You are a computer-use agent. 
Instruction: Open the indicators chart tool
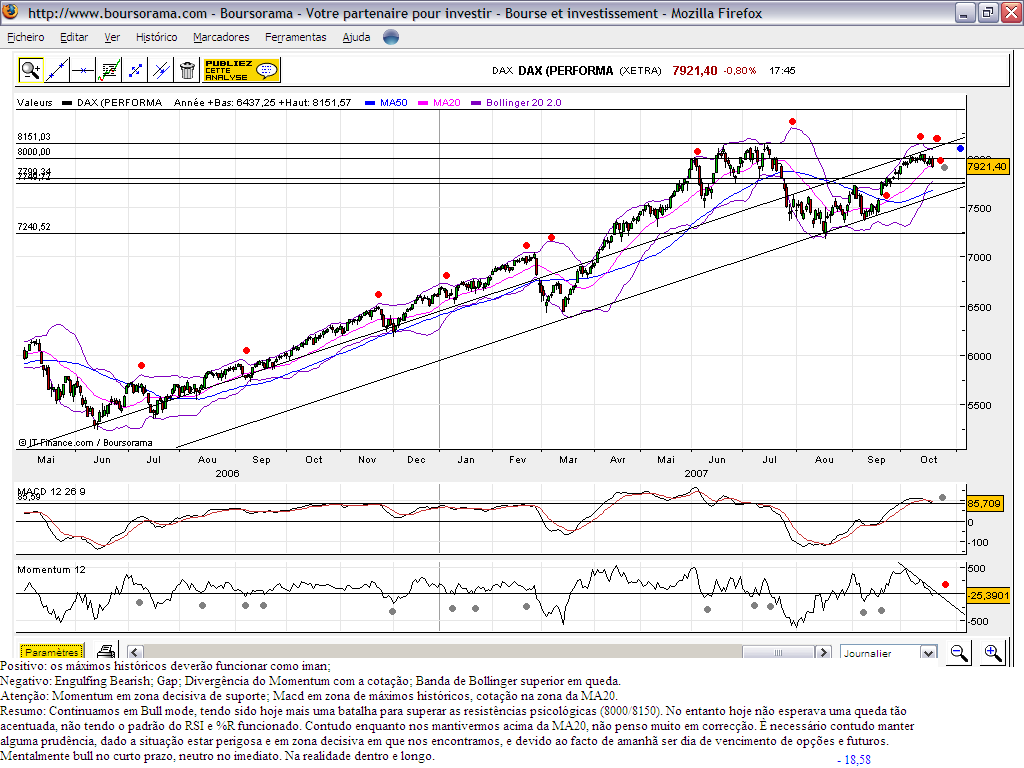[108, 70]
